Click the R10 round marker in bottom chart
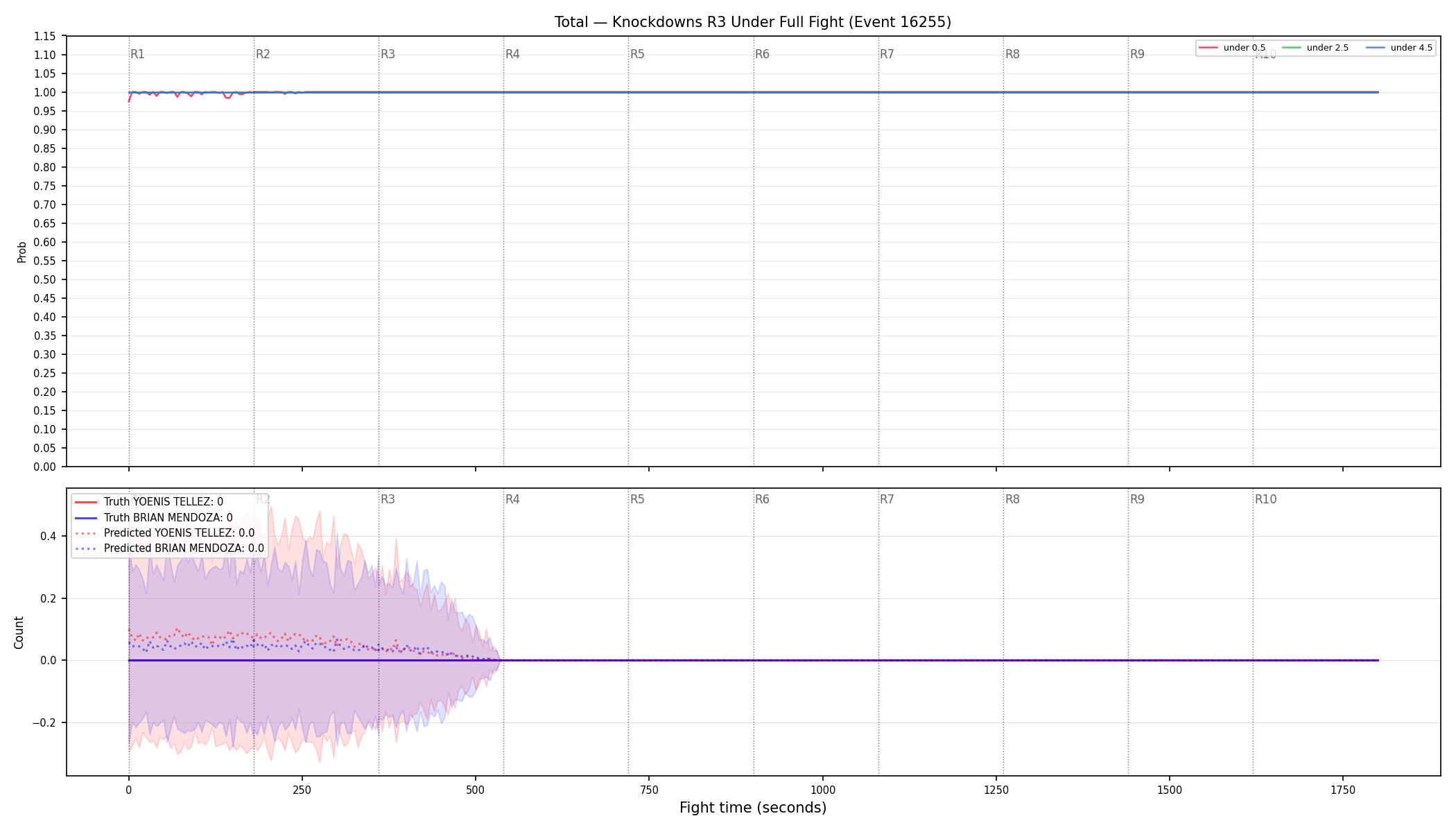 [x=1265, y=499]
